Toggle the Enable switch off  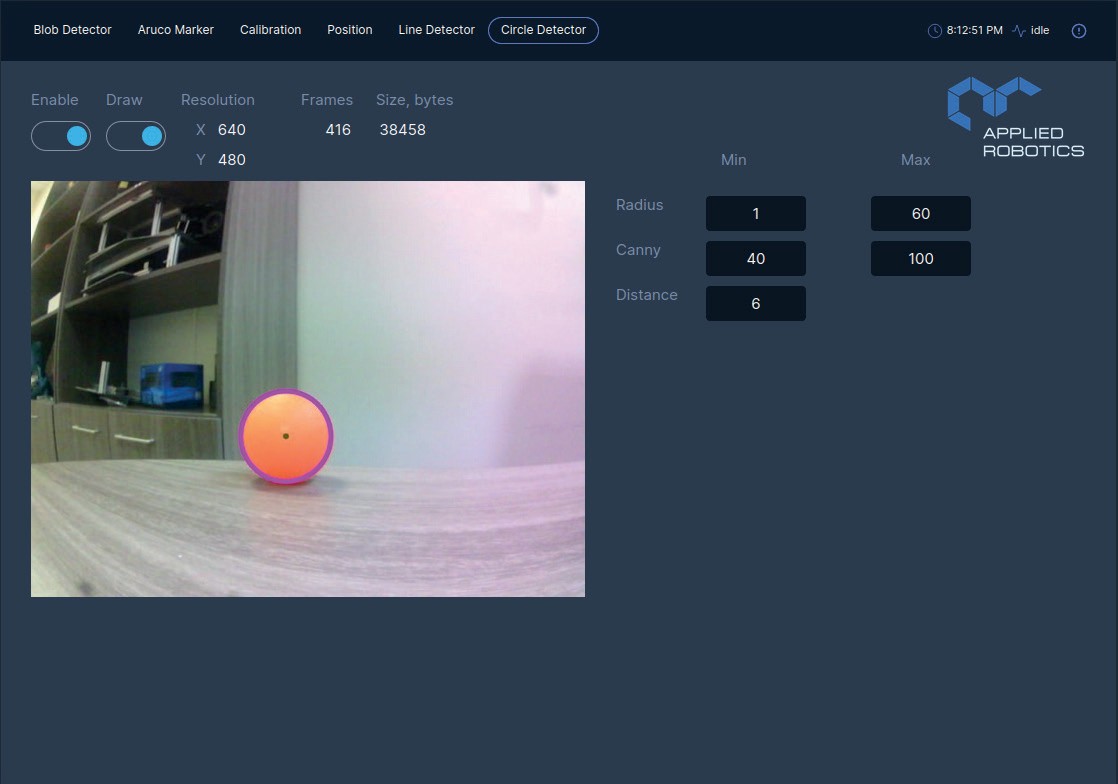coord(61,136)
